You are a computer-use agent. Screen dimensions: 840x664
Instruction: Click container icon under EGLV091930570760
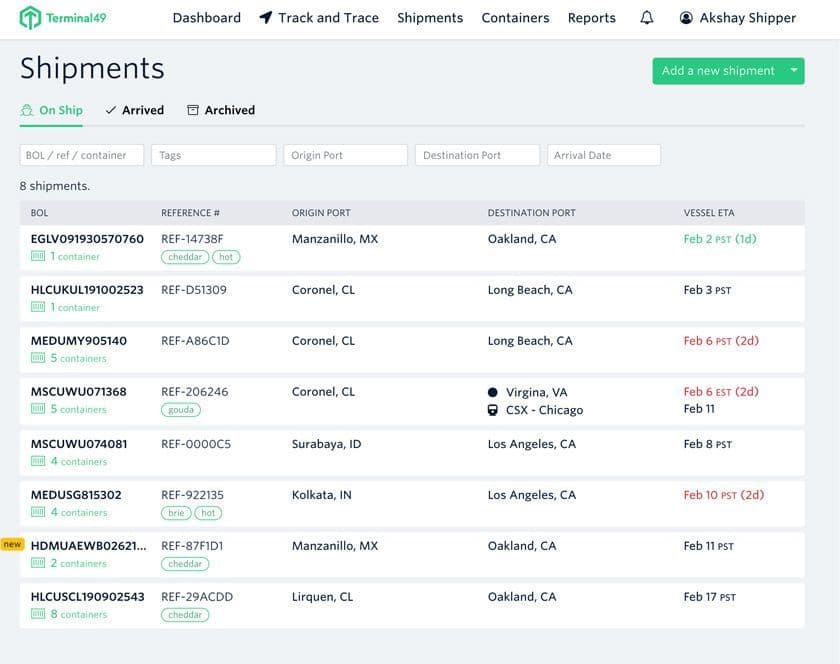pos(38,257)
